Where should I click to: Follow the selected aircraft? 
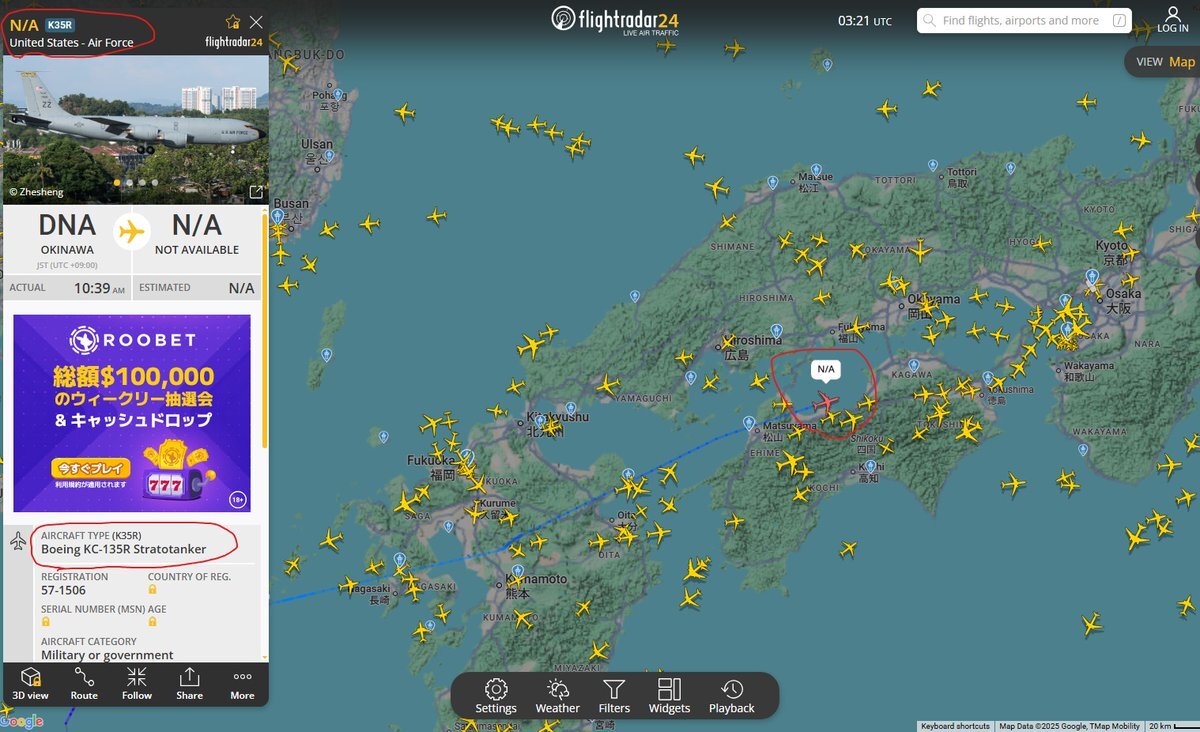[x=137, y=683]
